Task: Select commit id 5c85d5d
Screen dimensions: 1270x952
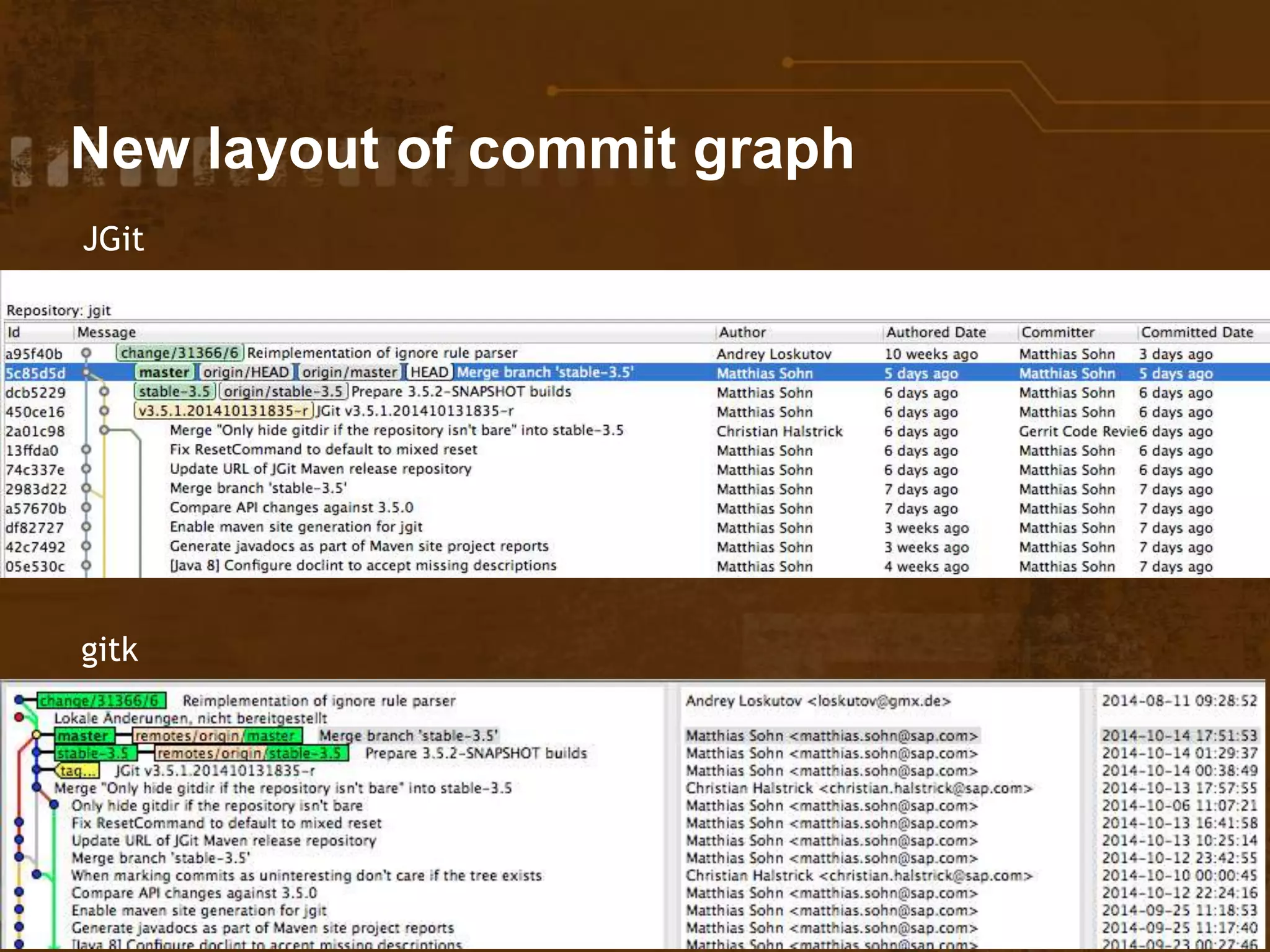Action: tap(35, 373)
